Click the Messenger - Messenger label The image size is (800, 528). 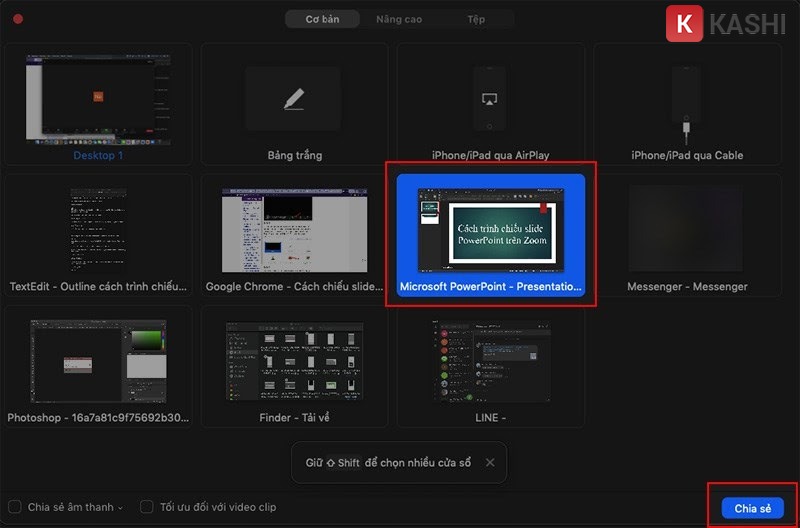tap(687, 286)
